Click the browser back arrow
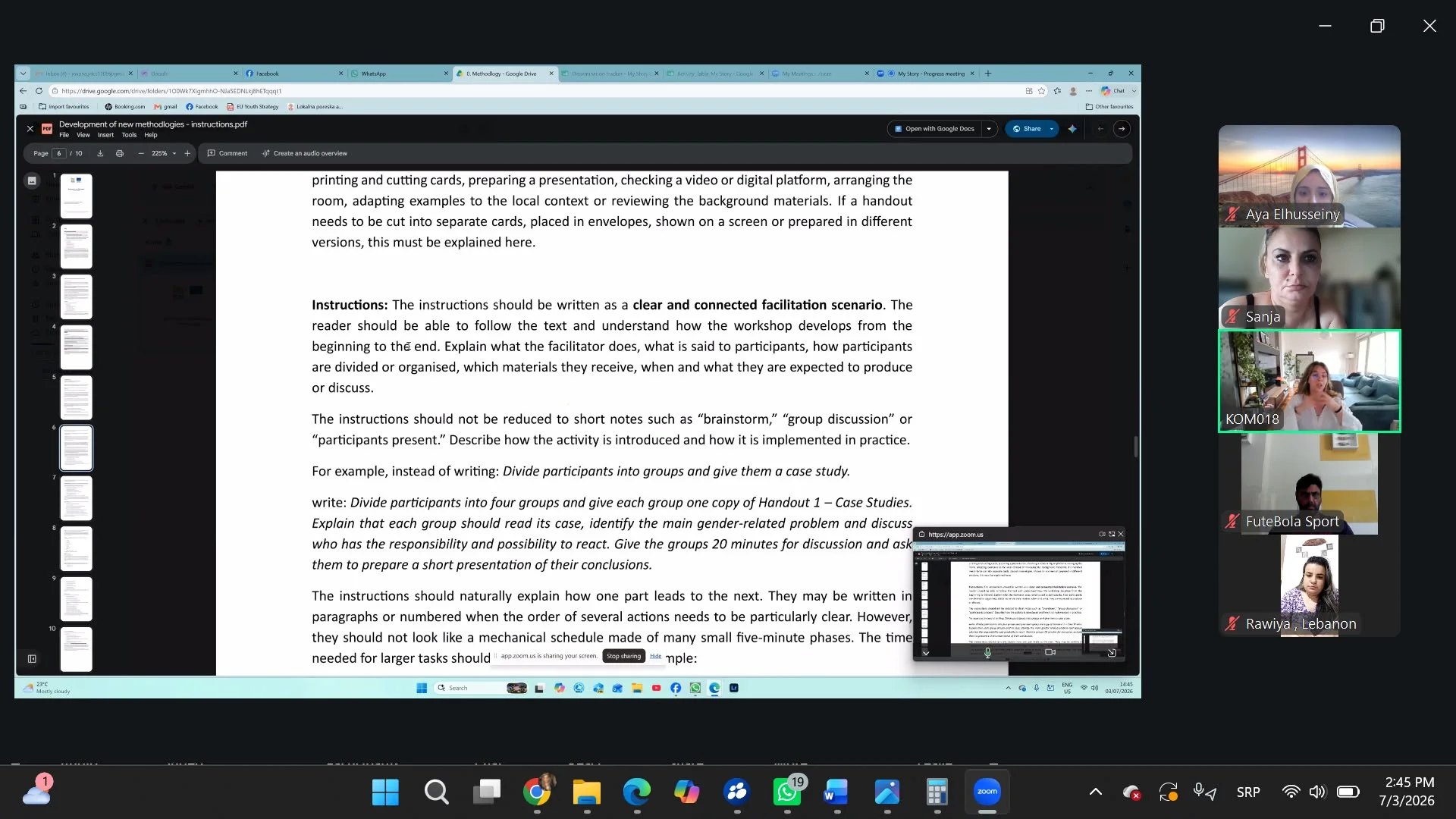 [24, 91]
